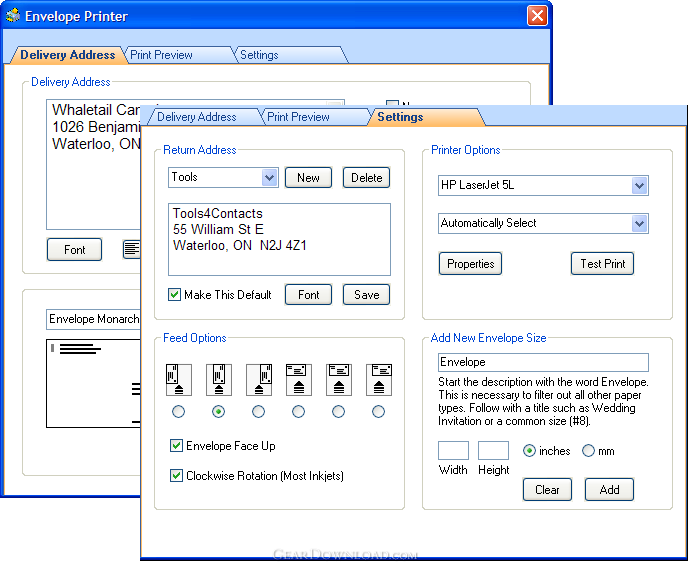
Task: Open the Automatically Select paper source dropdown
Action: 639,224
